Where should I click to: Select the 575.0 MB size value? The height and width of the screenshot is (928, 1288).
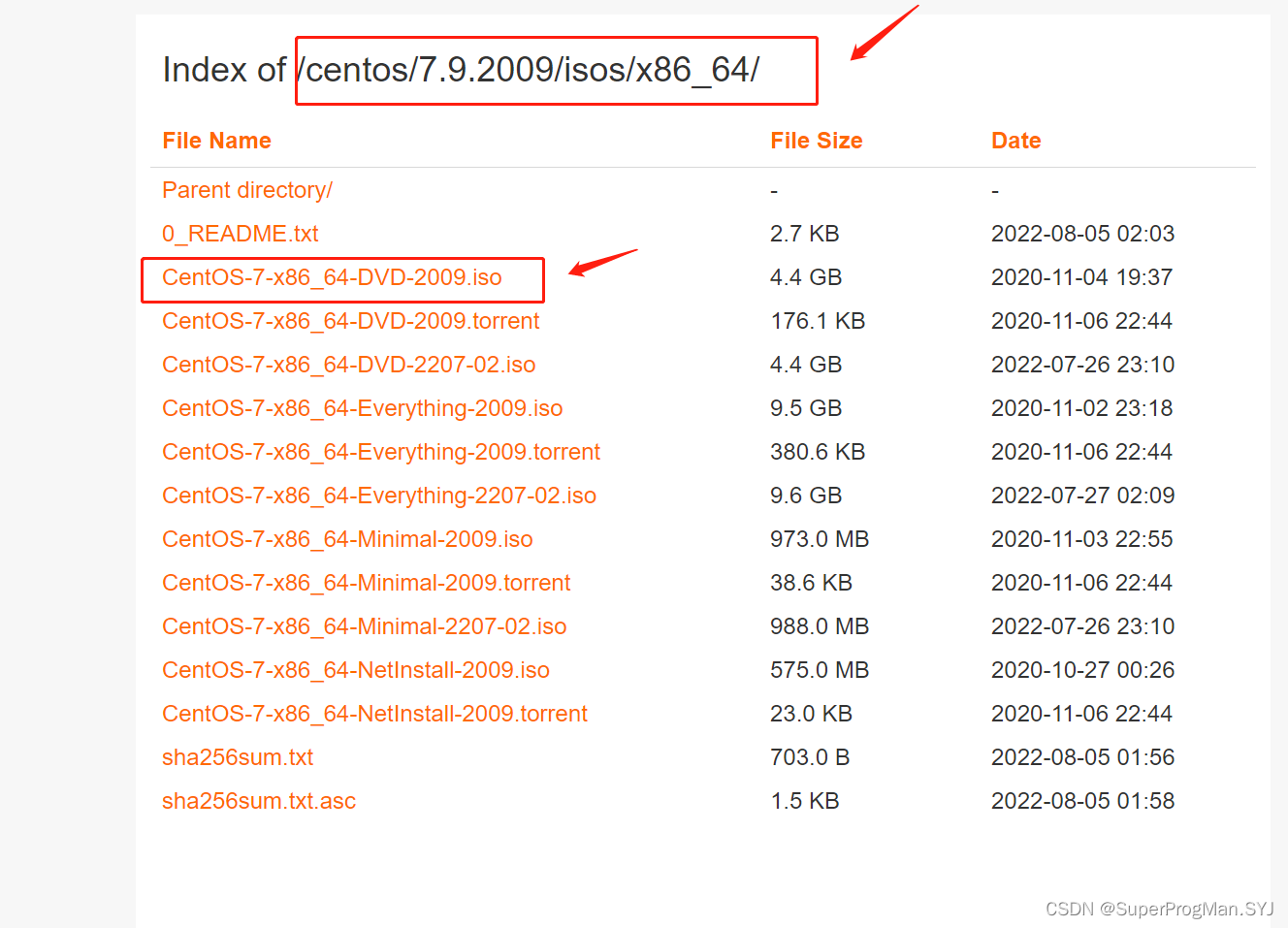pyautogui.click(x=820, y=670)
